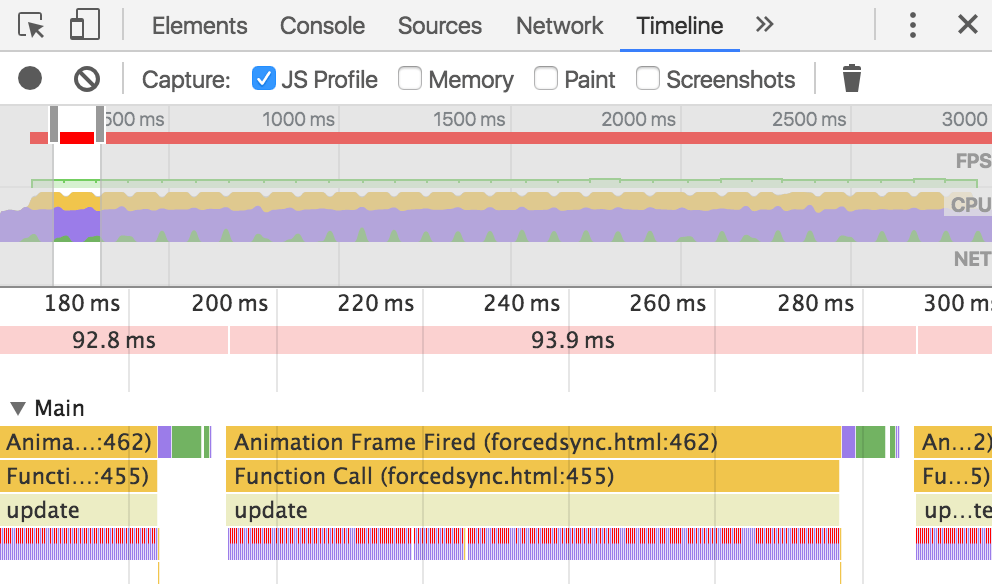The width and height of the screenshot is (992, 584).
Task: Select the 93.9 ms frame bar
Action: coord(572,340)
